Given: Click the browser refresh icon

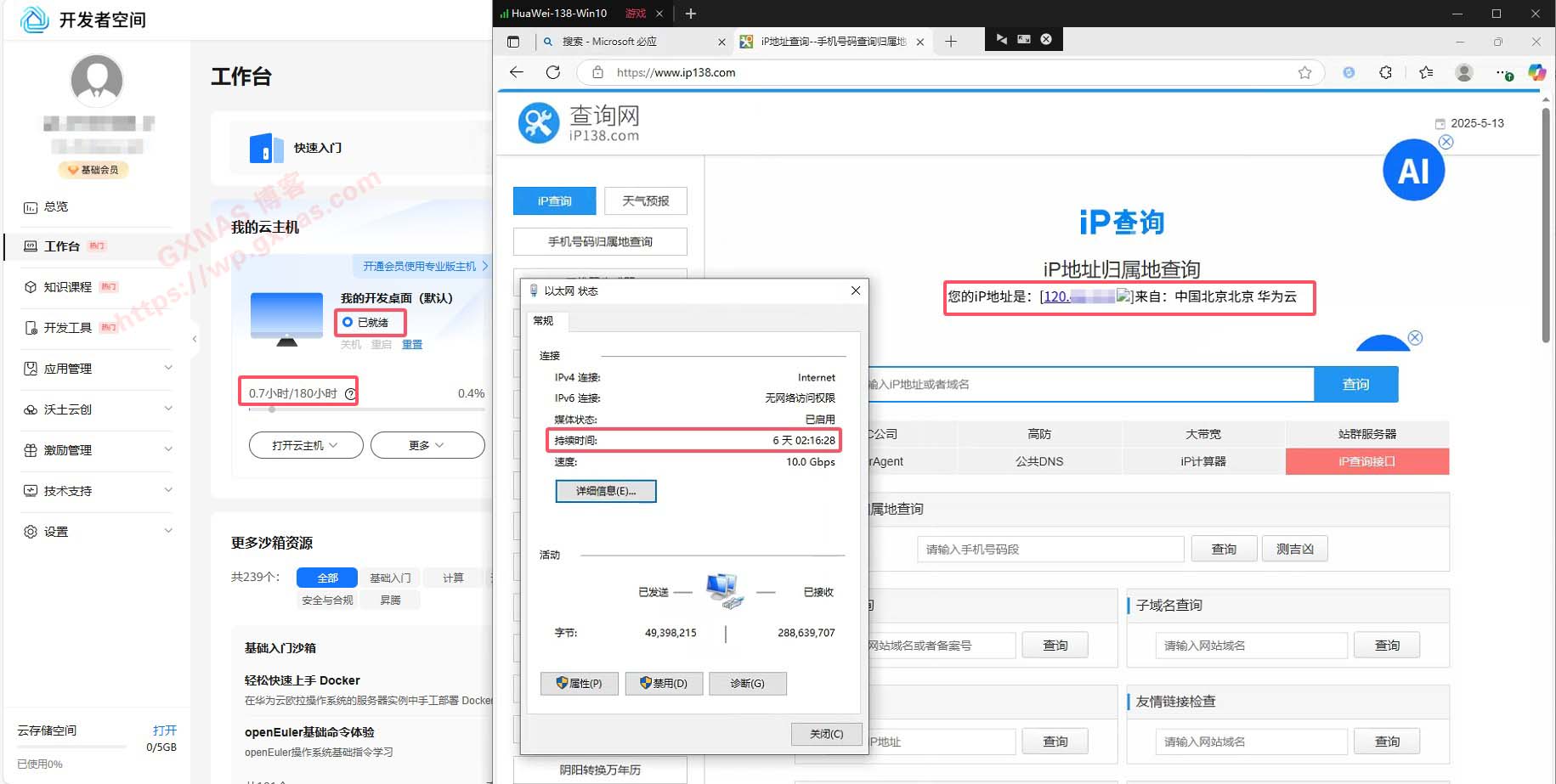Looking at the screenshot, I should click(553, 72).
